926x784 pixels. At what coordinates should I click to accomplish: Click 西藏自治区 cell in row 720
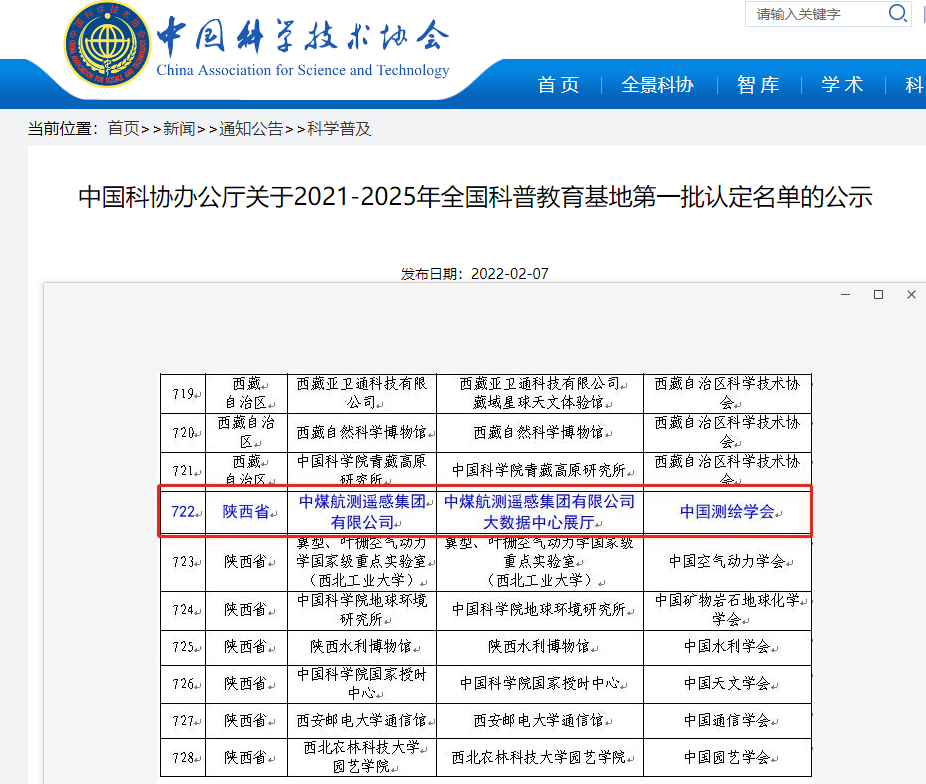click(246, 433)
